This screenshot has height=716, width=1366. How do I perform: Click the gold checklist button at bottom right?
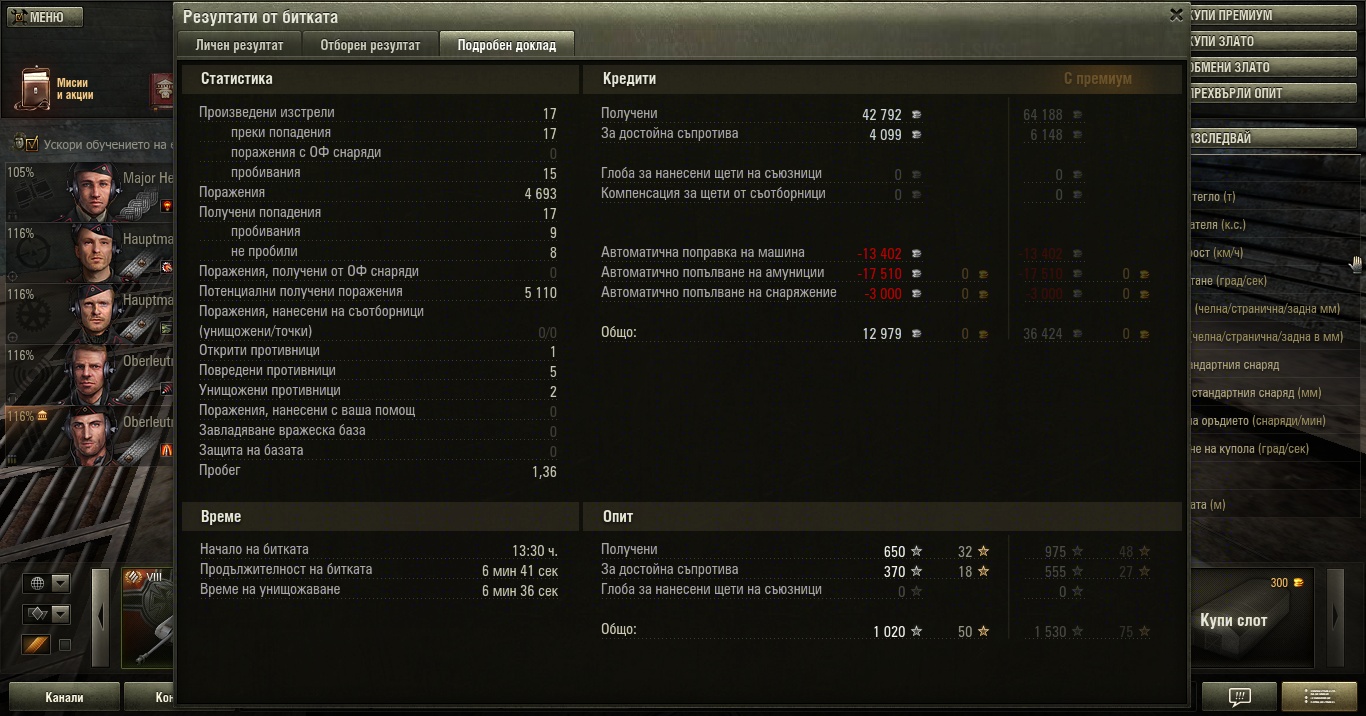(1318, 697)
